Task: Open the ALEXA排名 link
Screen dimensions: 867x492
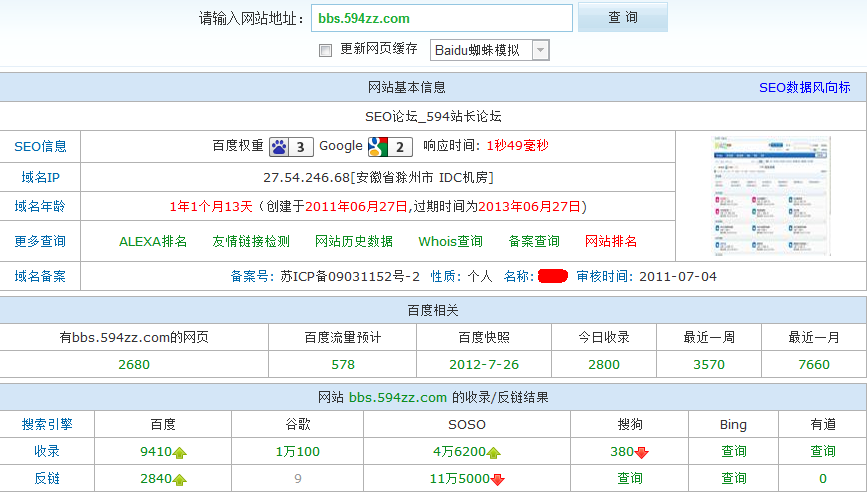Action: coord(153,241)
